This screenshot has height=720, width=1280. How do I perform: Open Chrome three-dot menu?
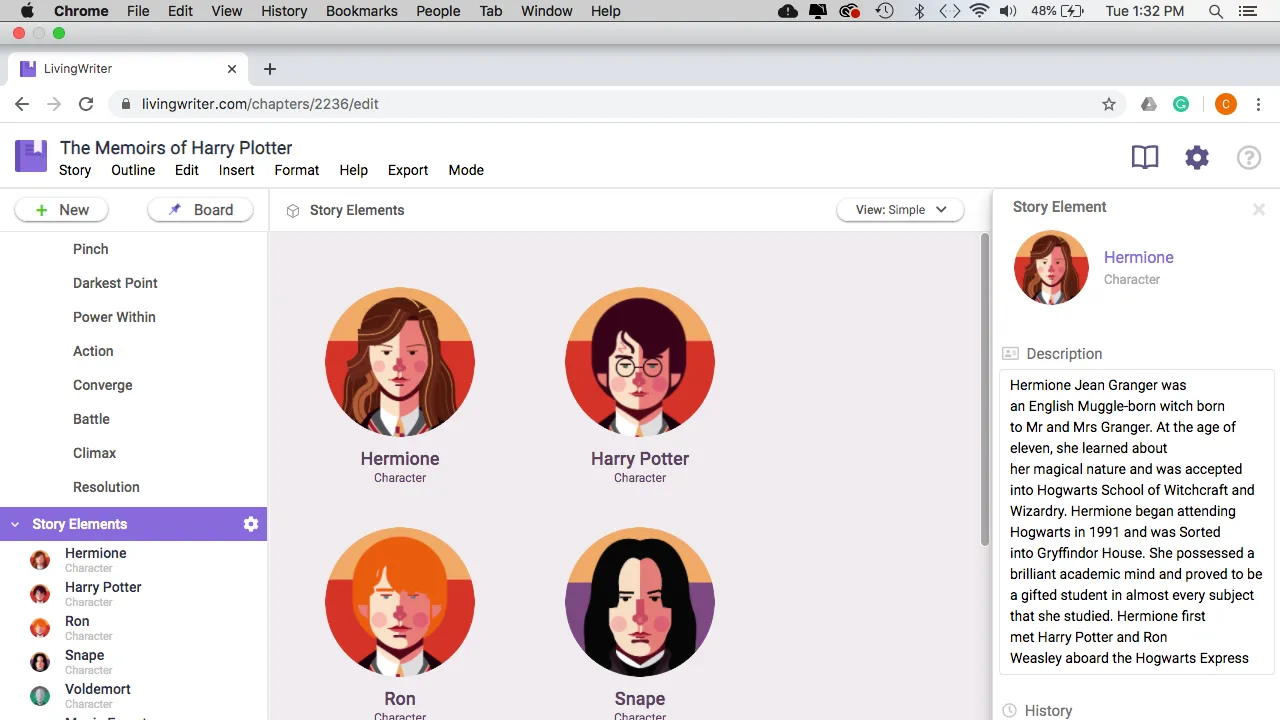(x=1259, y=104)
